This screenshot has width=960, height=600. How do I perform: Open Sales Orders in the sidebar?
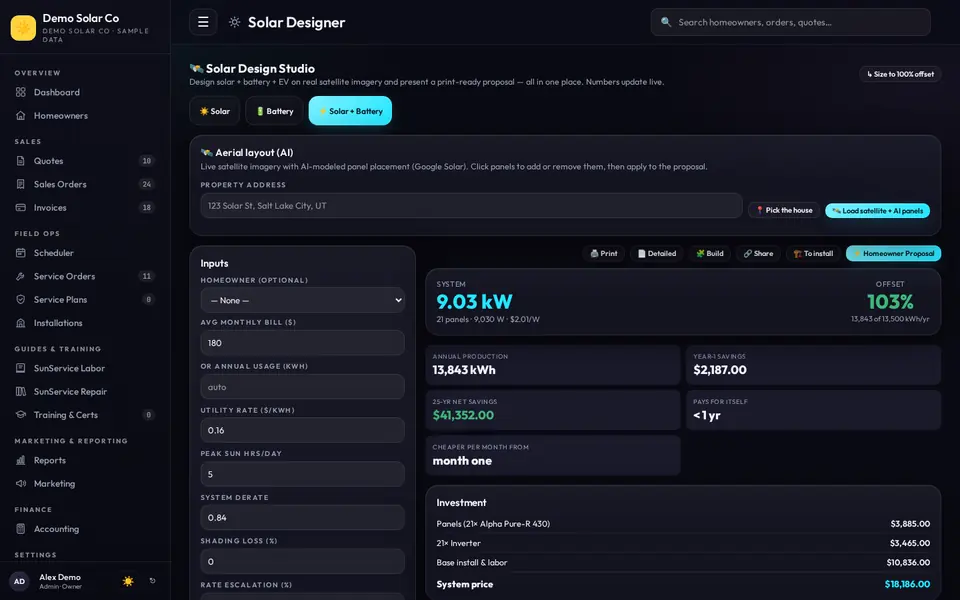[85, 184]
